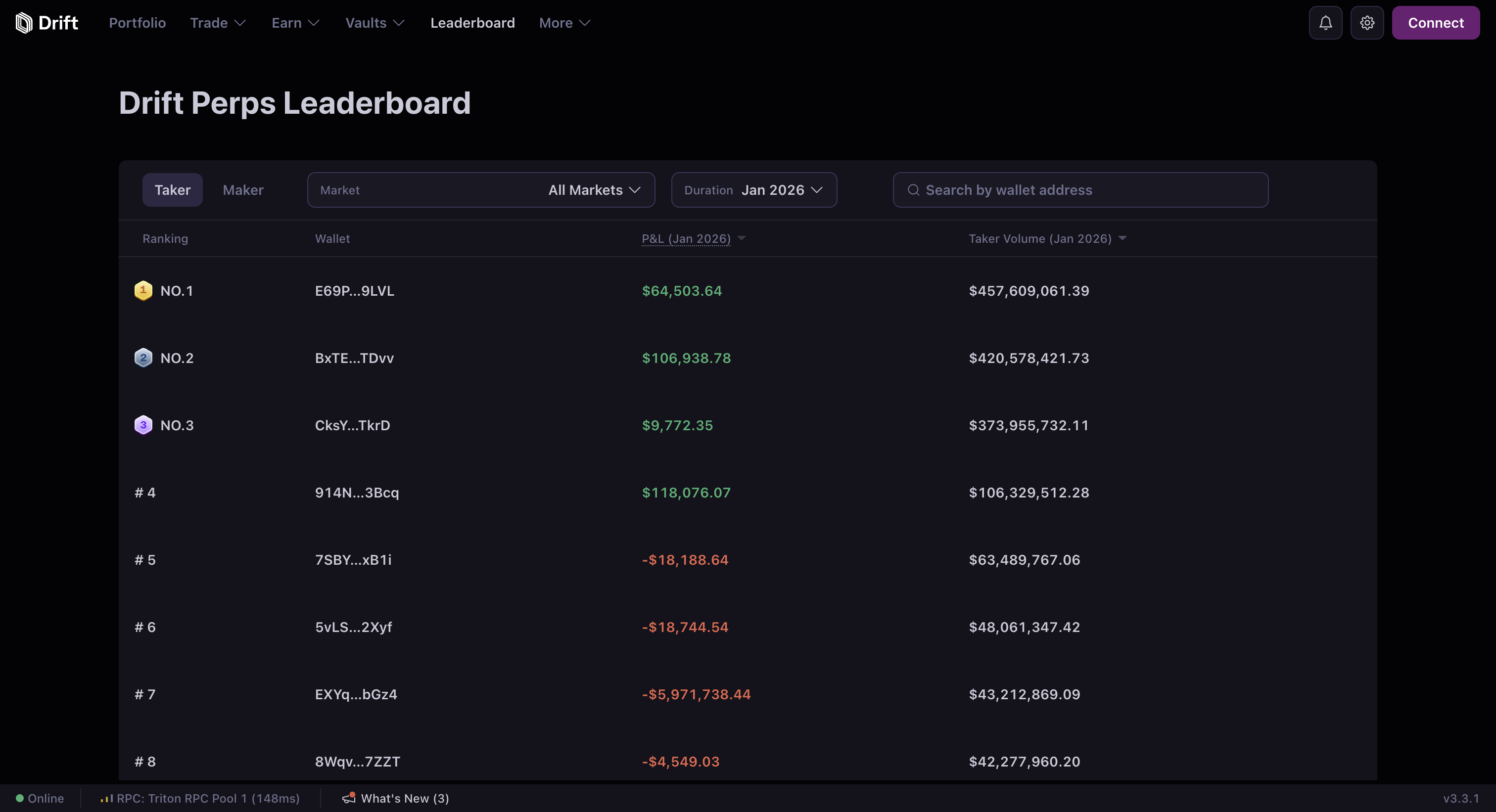Click What's New megaphone icon
This screenshot has width=1496, height=812.
click(348, 798)
